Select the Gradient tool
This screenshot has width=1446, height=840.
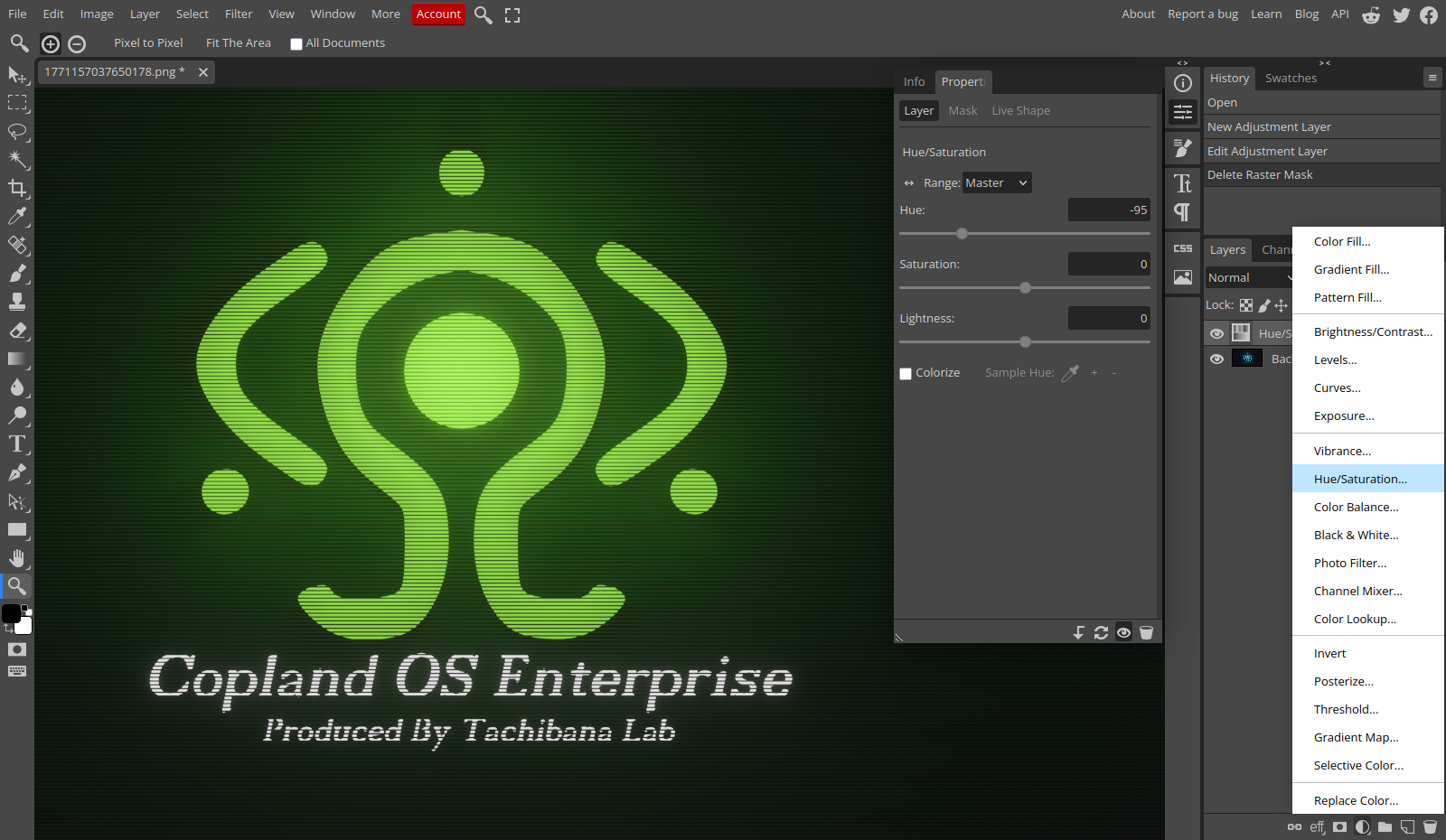point(17,359)
